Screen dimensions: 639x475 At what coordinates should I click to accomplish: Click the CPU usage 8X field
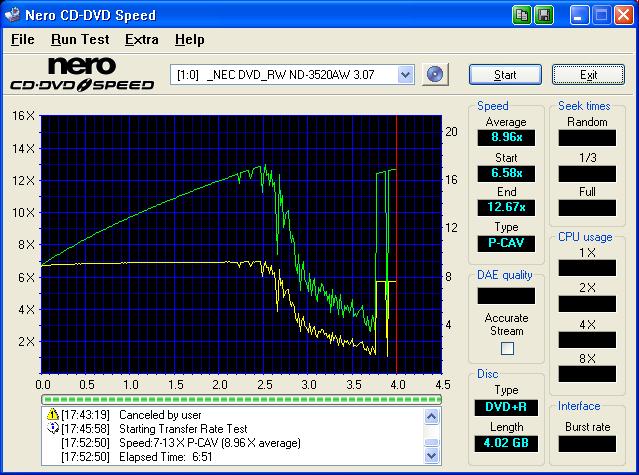tap(587, 374)
